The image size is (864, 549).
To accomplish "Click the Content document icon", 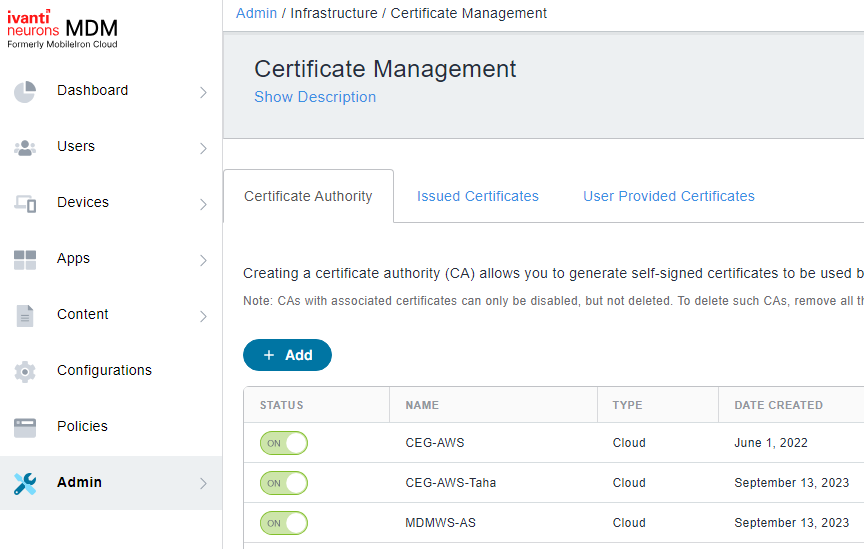I will coord(25,316).
